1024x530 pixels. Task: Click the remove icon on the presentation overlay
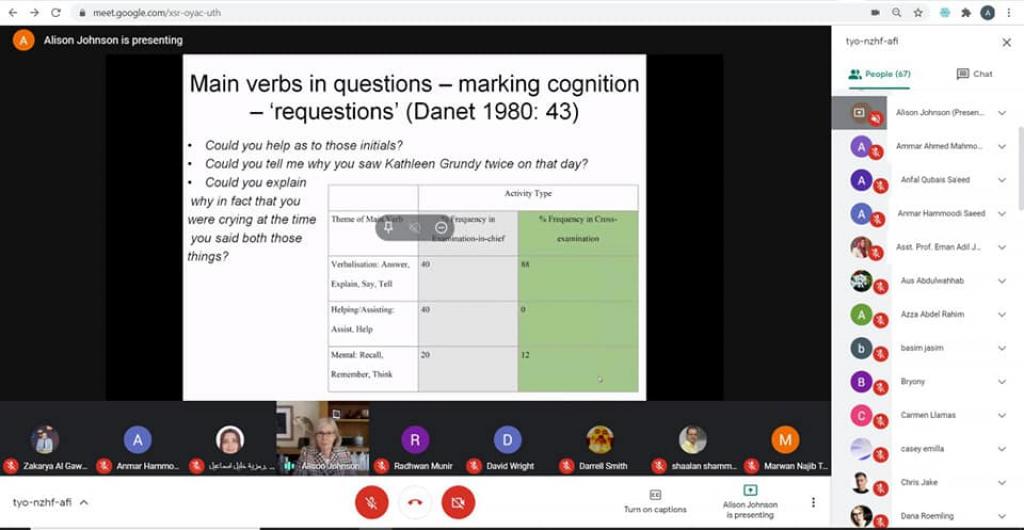(x=441, y=228)
